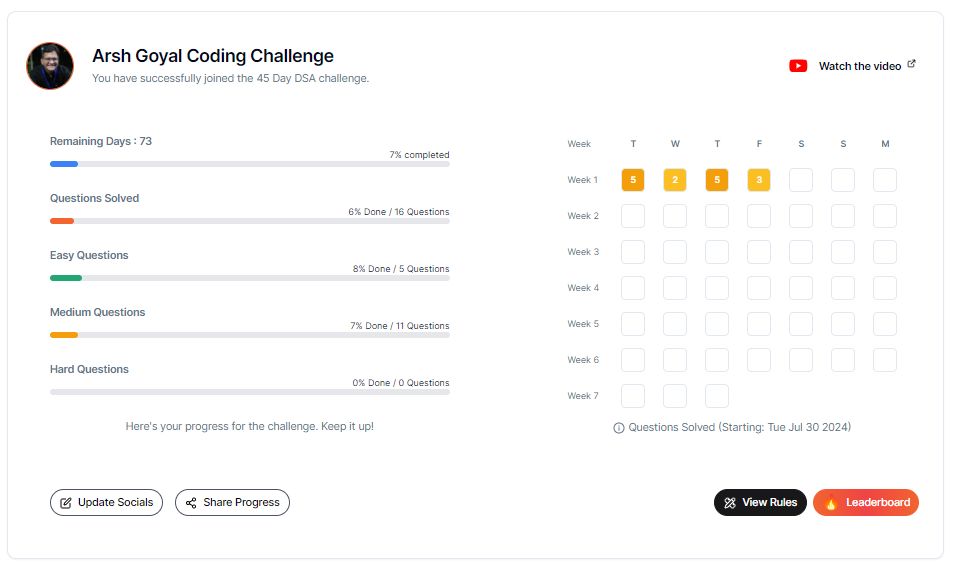The height and width of the screenshot is (573, 955).
Task: Click the Leaderboard flame icon
Action: [831, 503]
